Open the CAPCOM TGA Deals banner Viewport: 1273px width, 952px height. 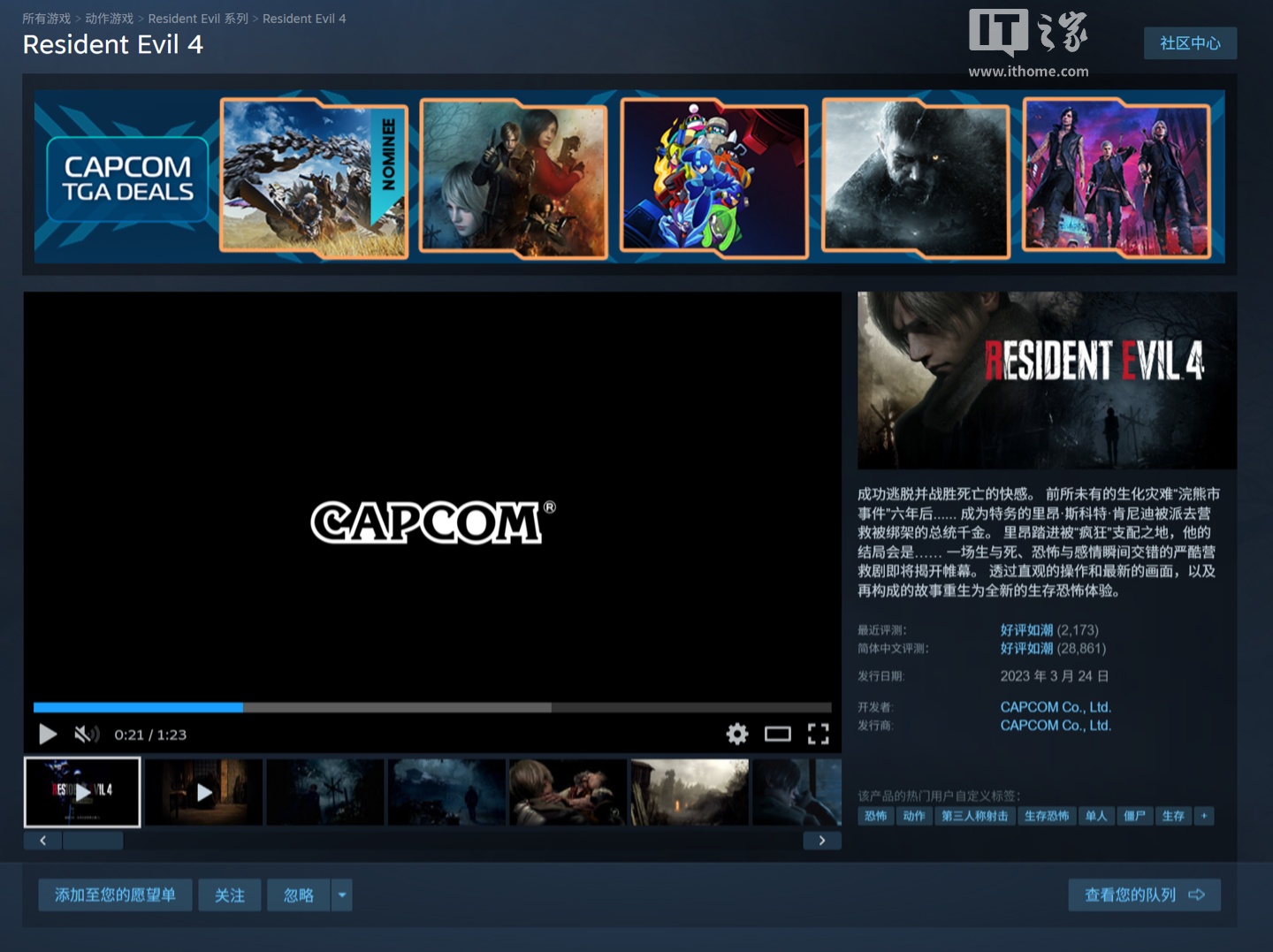126,177
